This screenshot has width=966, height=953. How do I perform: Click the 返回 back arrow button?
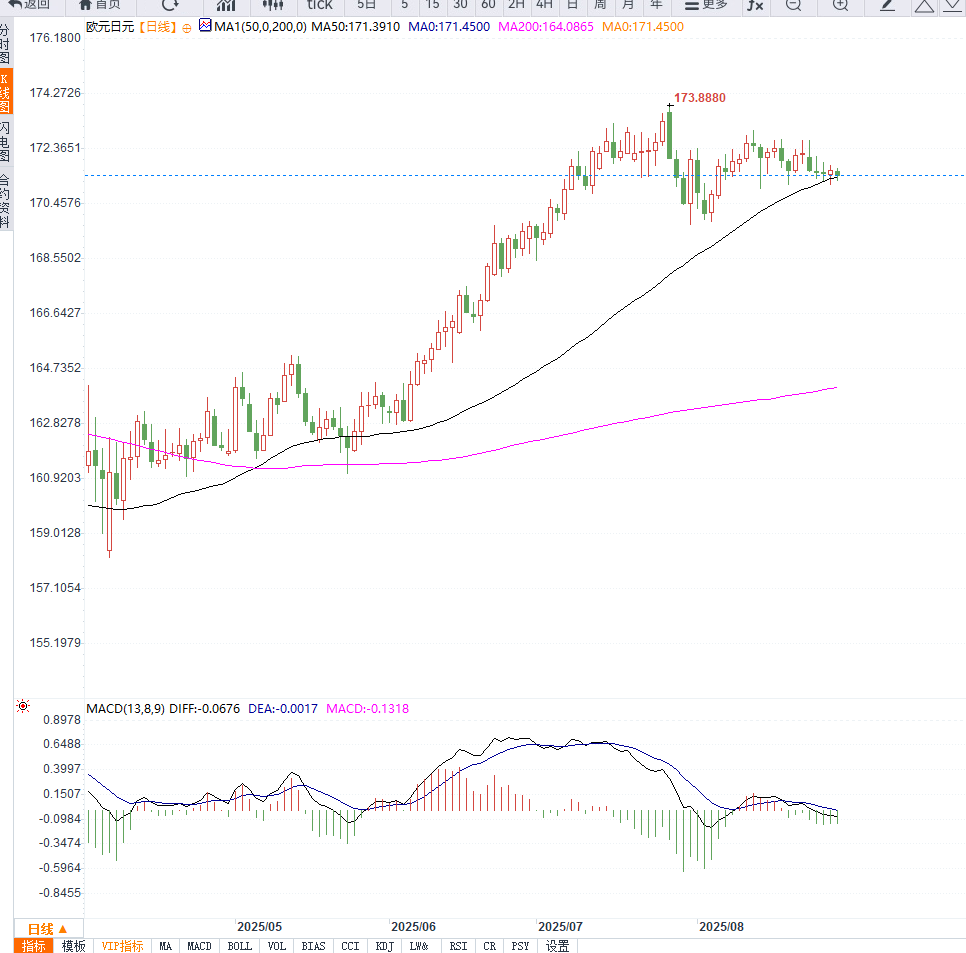(30, 5)
